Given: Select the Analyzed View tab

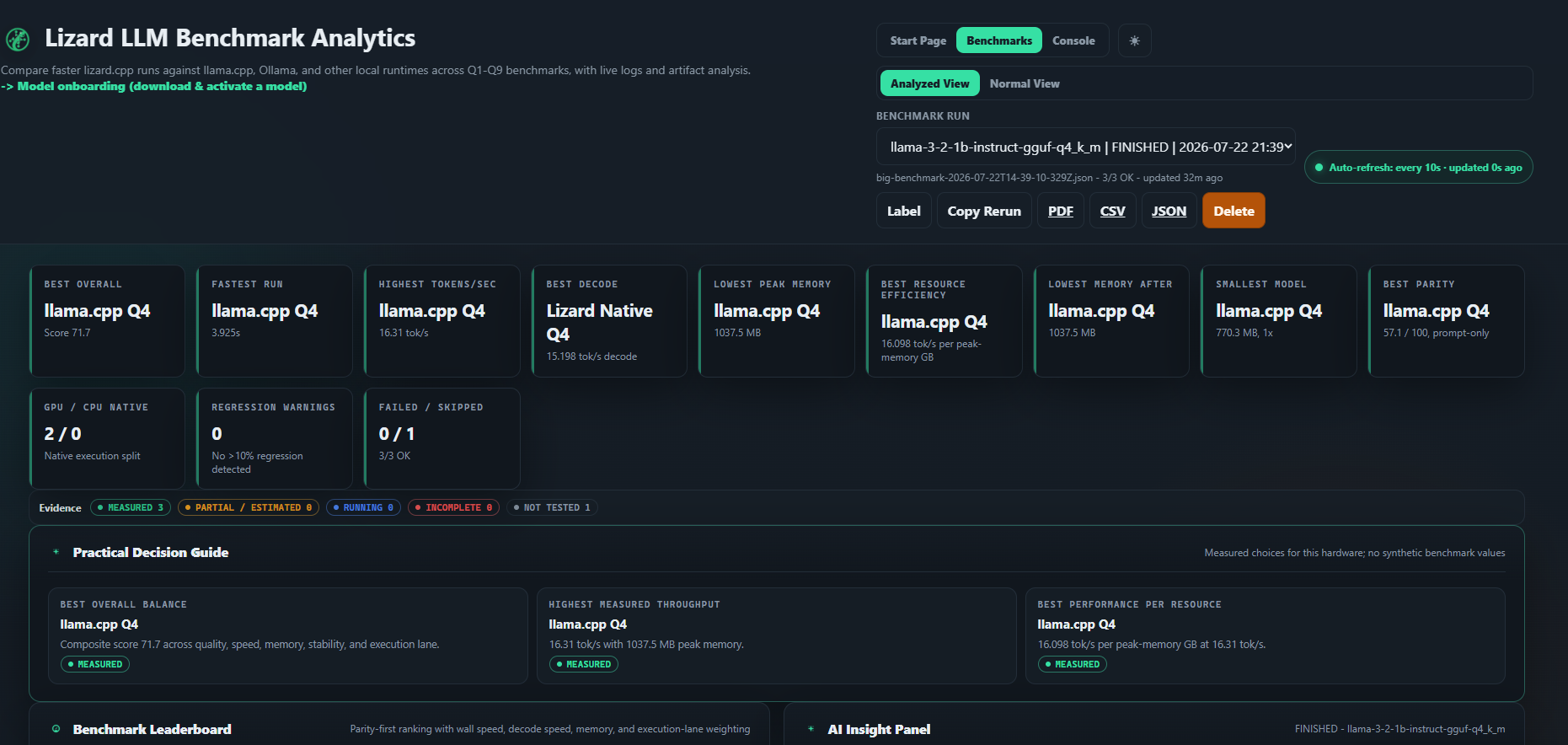Looking at the screenshot, I should pyautogui.click(x=930, y=83).
